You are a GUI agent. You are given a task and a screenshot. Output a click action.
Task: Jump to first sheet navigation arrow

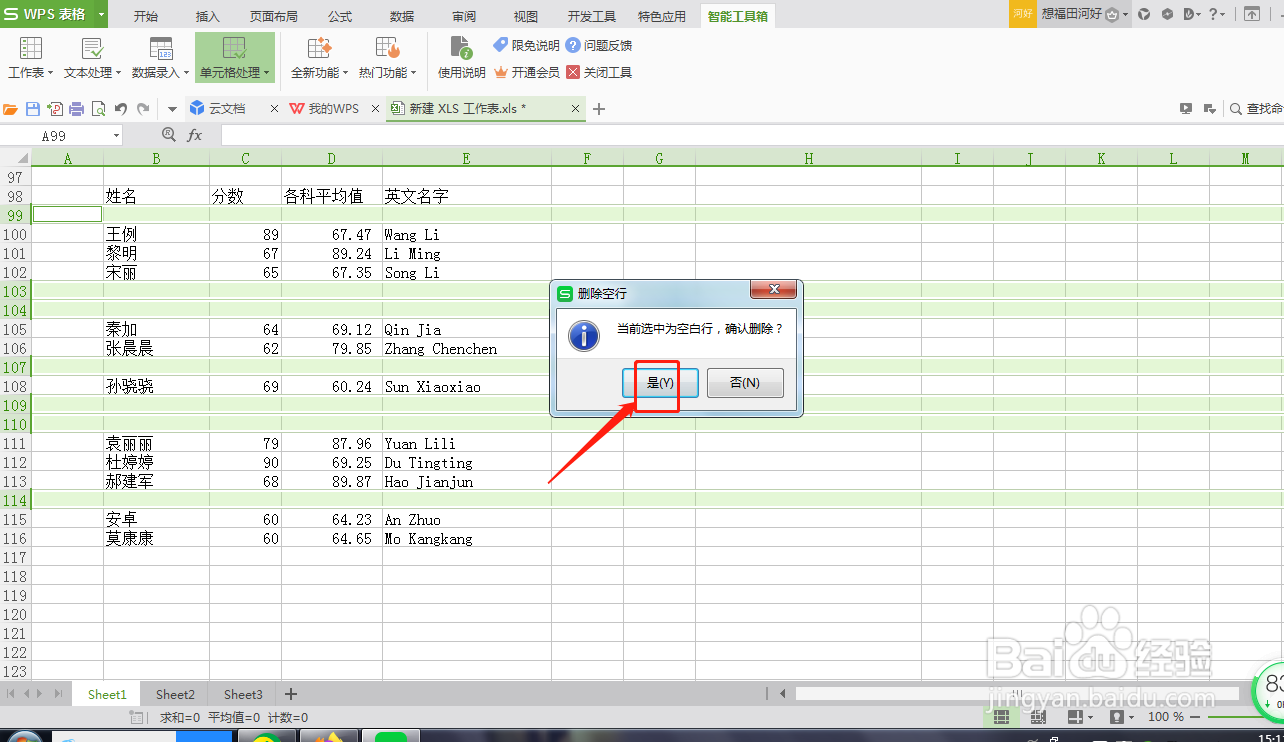coord(12,693)
